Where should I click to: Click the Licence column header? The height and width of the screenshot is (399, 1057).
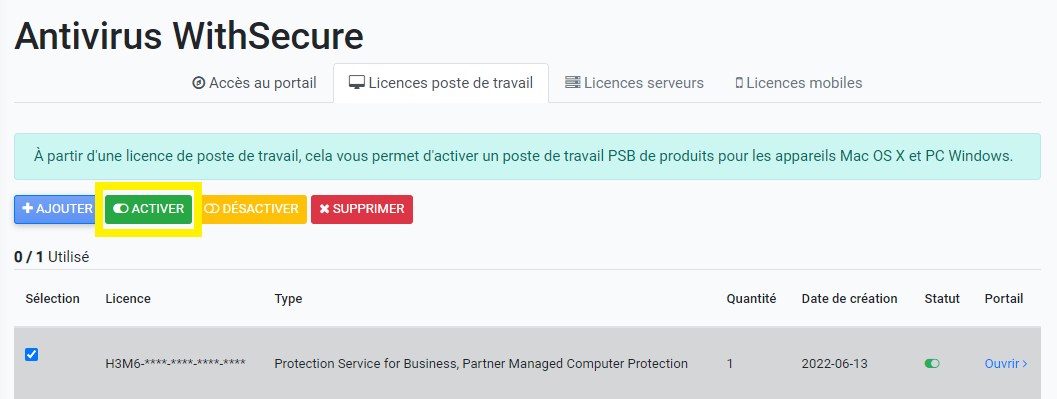pos(128,299)
